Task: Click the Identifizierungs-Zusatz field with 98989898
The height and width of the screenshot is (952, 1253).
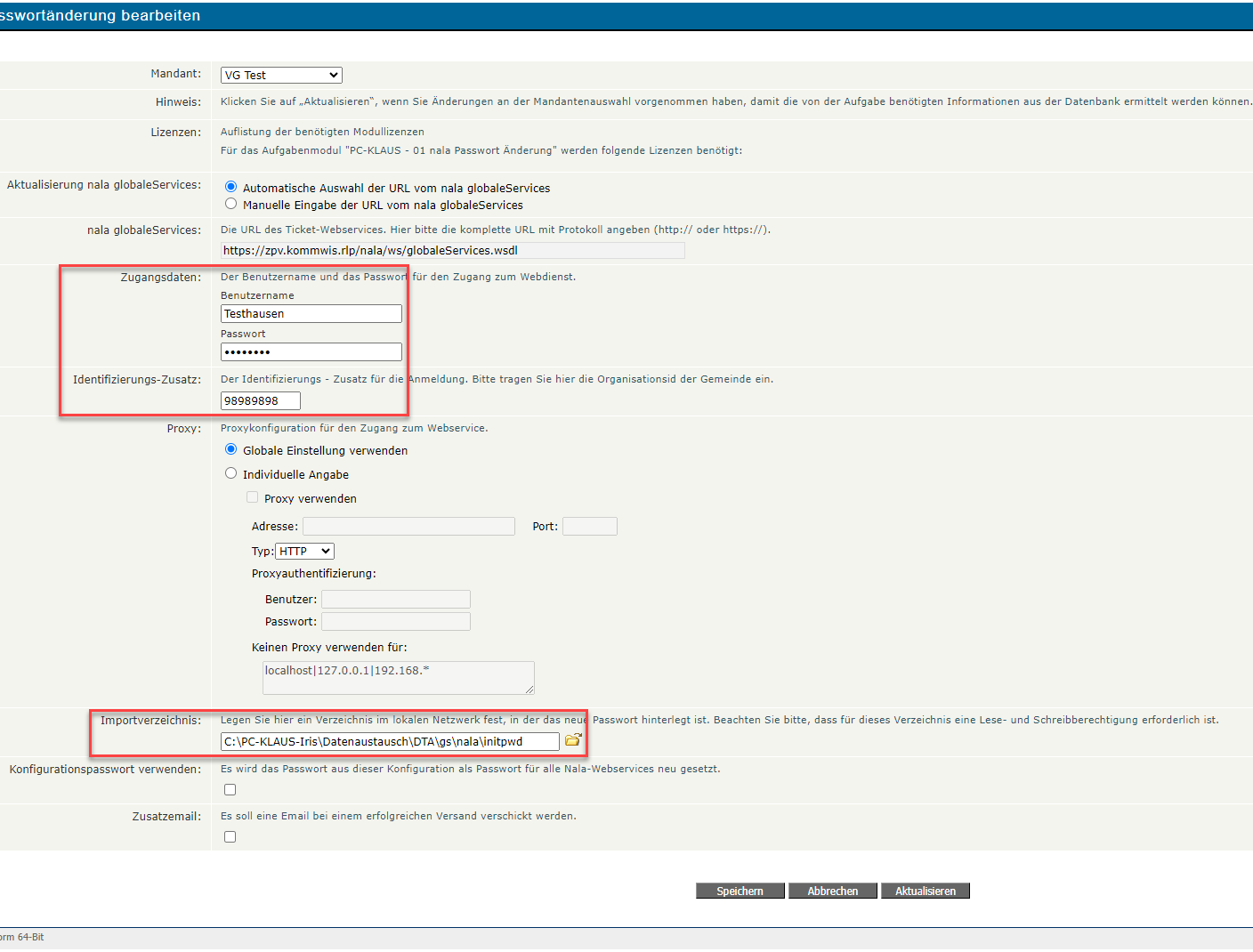Action: pos(260,401)
